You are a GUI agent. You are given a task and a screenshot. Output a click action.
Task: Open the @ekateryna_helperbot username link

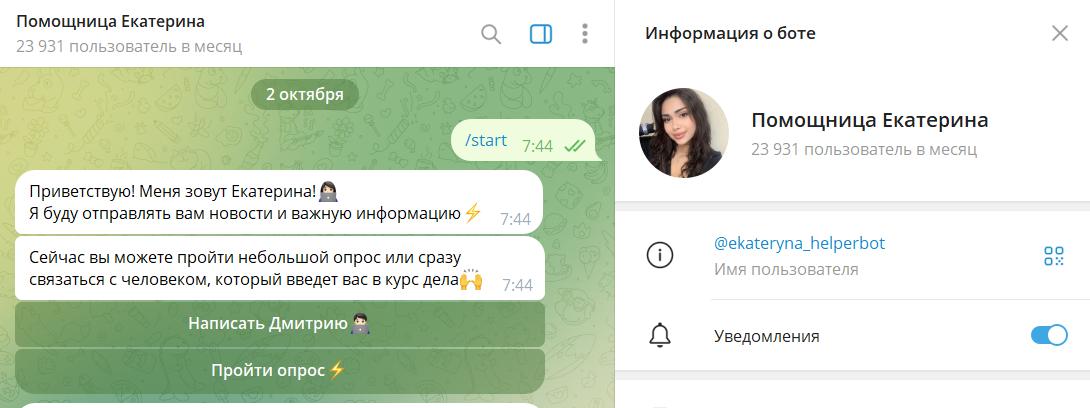pos(799,243)
